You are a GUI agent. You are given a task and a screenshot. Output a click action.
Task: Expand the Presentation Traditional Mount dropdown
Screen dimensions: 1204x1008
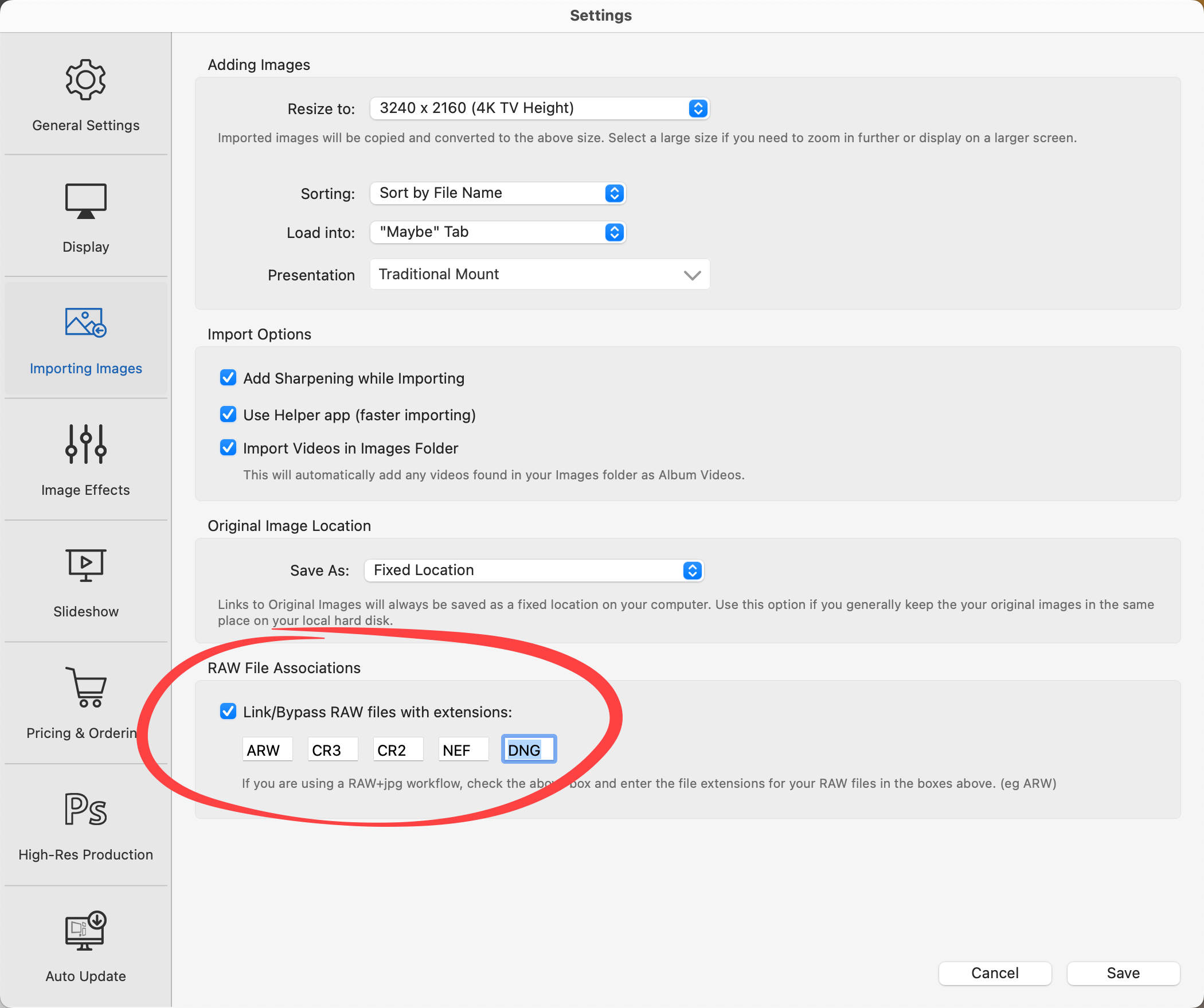coord(539,275)
